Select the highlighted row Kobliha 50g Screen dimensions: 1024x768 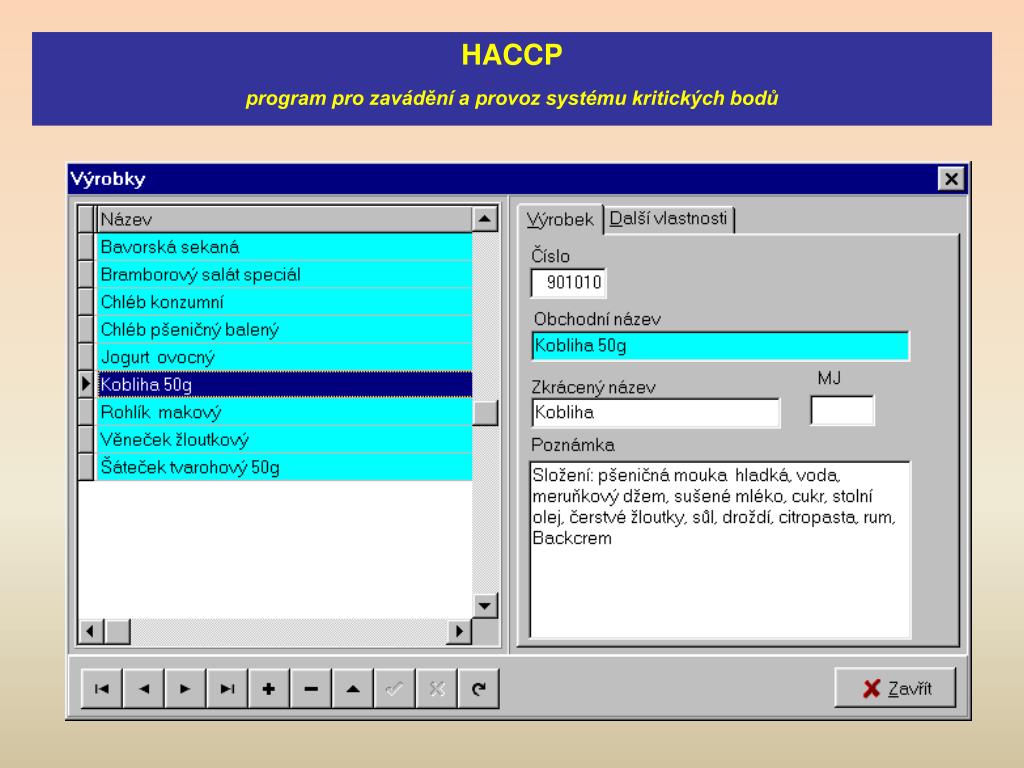pos(284,385)
